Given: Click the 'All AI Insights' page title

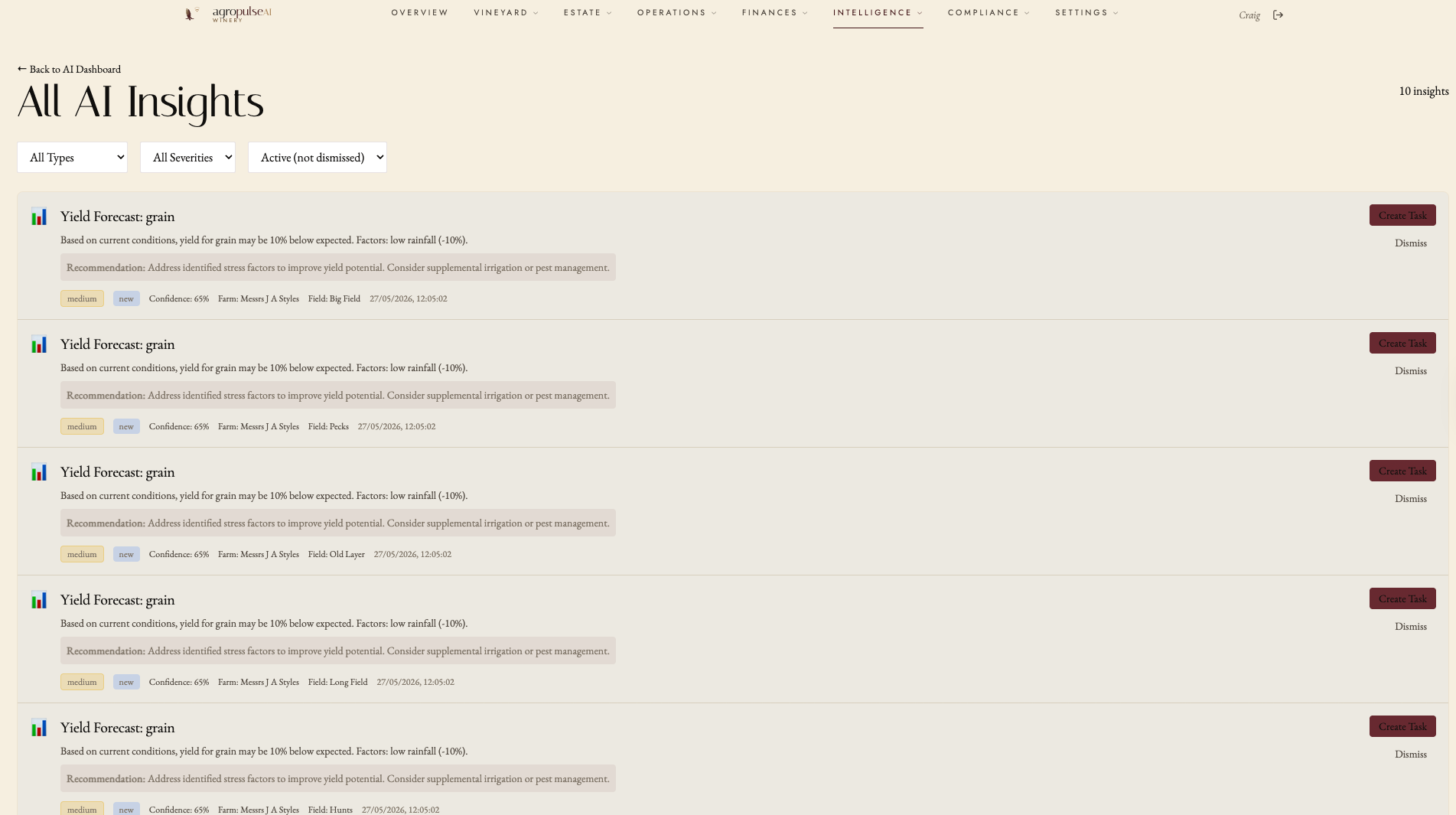Looking at the screenshot, I should [x=141, y=102].
